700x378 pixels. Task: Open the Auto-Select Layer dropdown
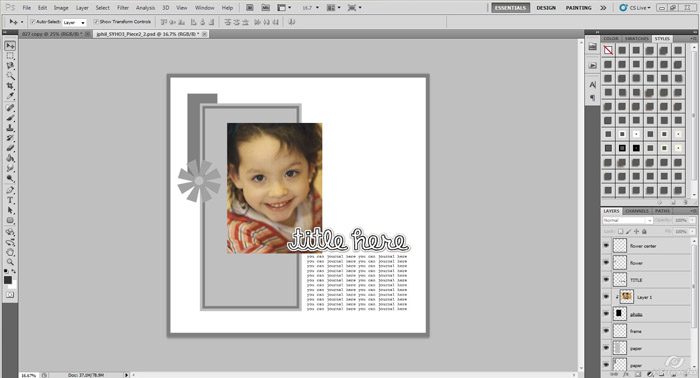[x=74, y=22]
